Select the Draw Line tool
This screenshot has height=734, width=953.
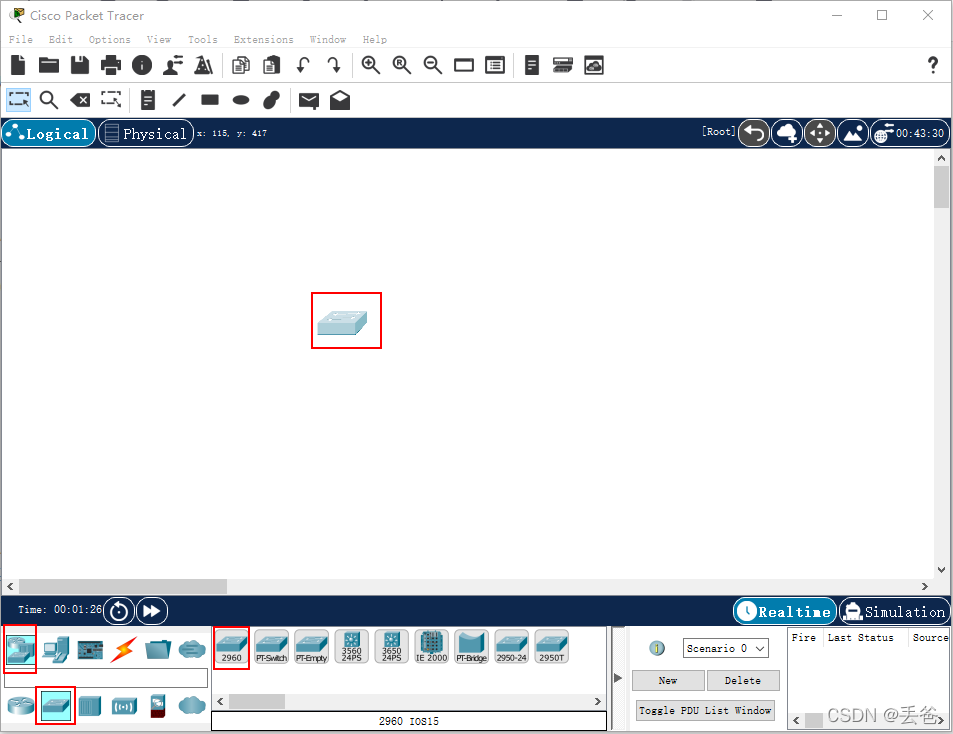click(179, 100)
